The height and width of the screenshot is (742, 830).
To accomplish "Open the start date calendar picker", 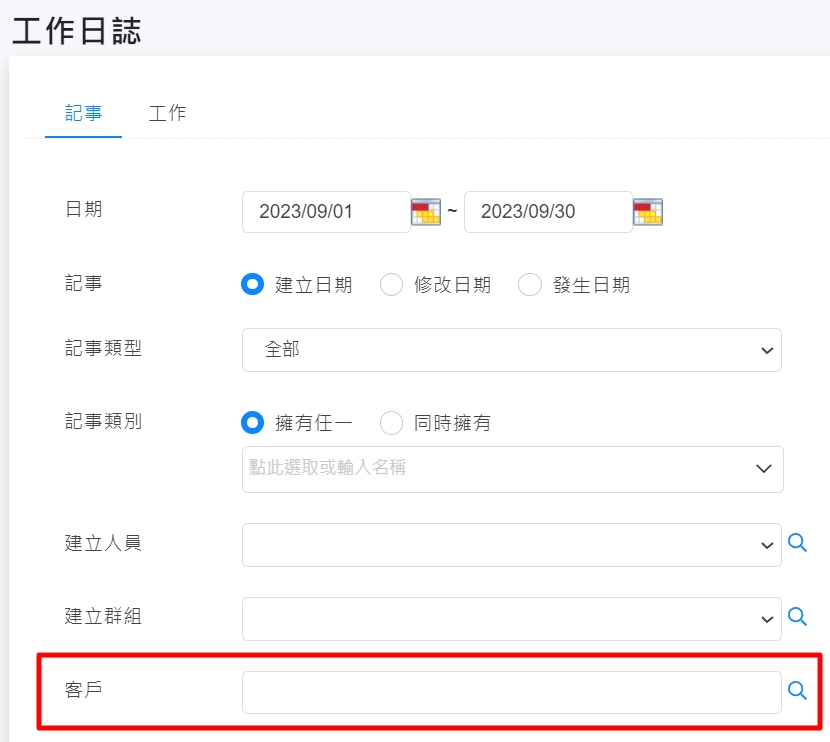I will click(x=425, y=212).
